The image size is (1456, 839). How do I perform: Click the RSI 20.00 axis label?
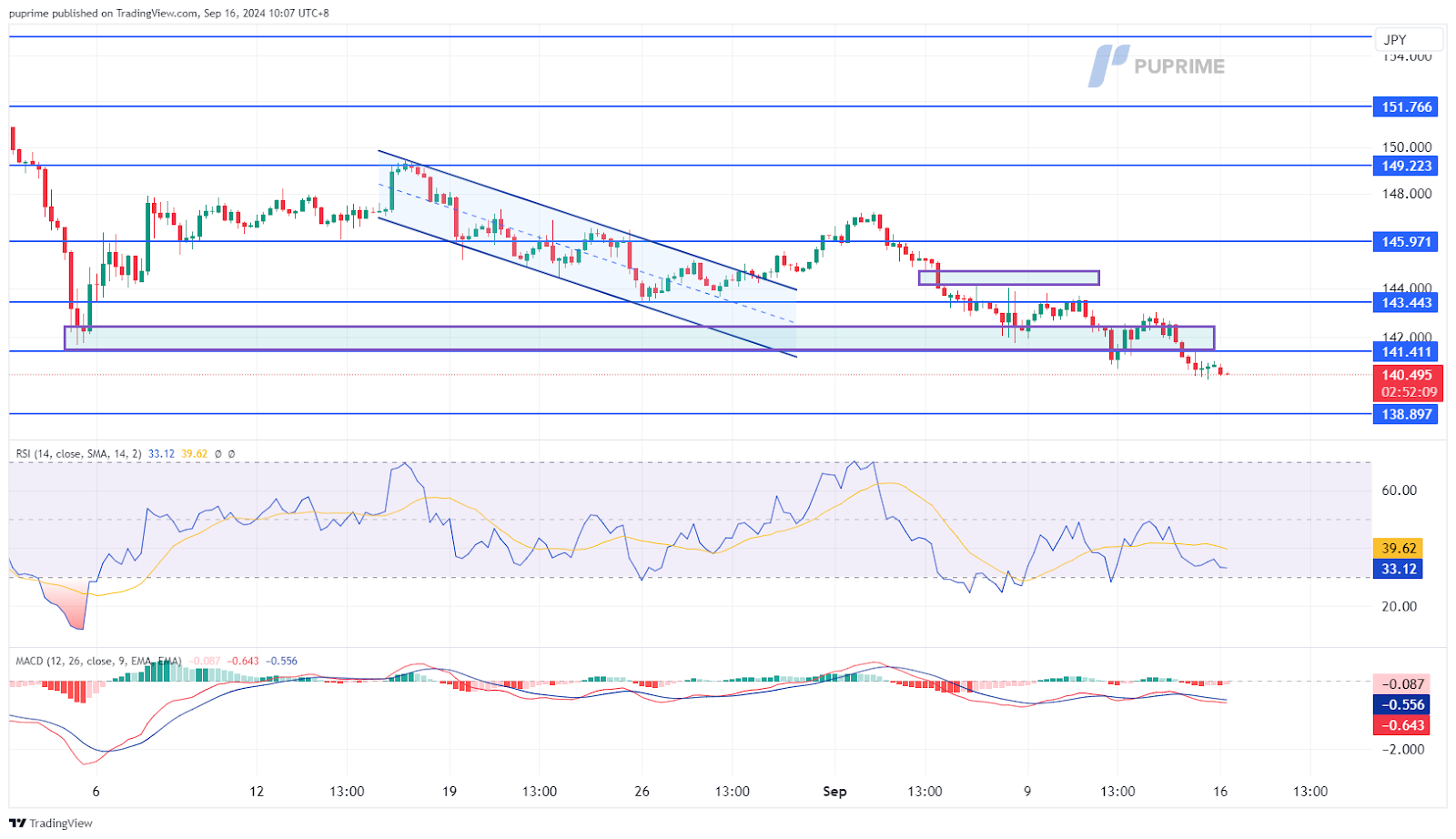click(1399, 606)
